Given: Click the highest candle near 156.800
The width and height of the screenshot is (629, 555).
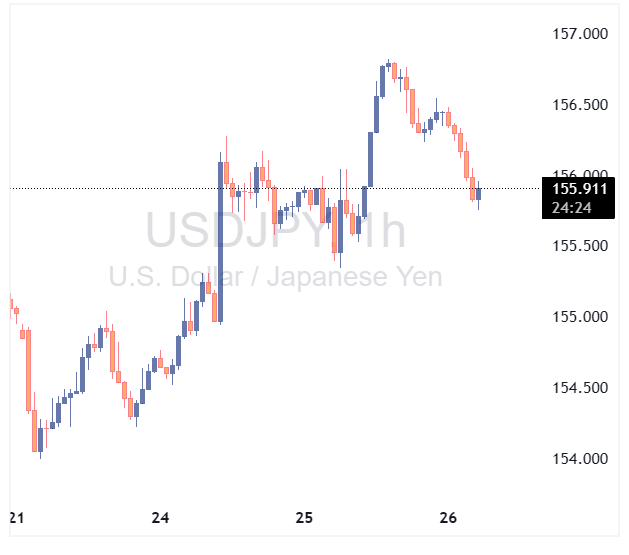Looking at the screenshot, I should point(390,66).
